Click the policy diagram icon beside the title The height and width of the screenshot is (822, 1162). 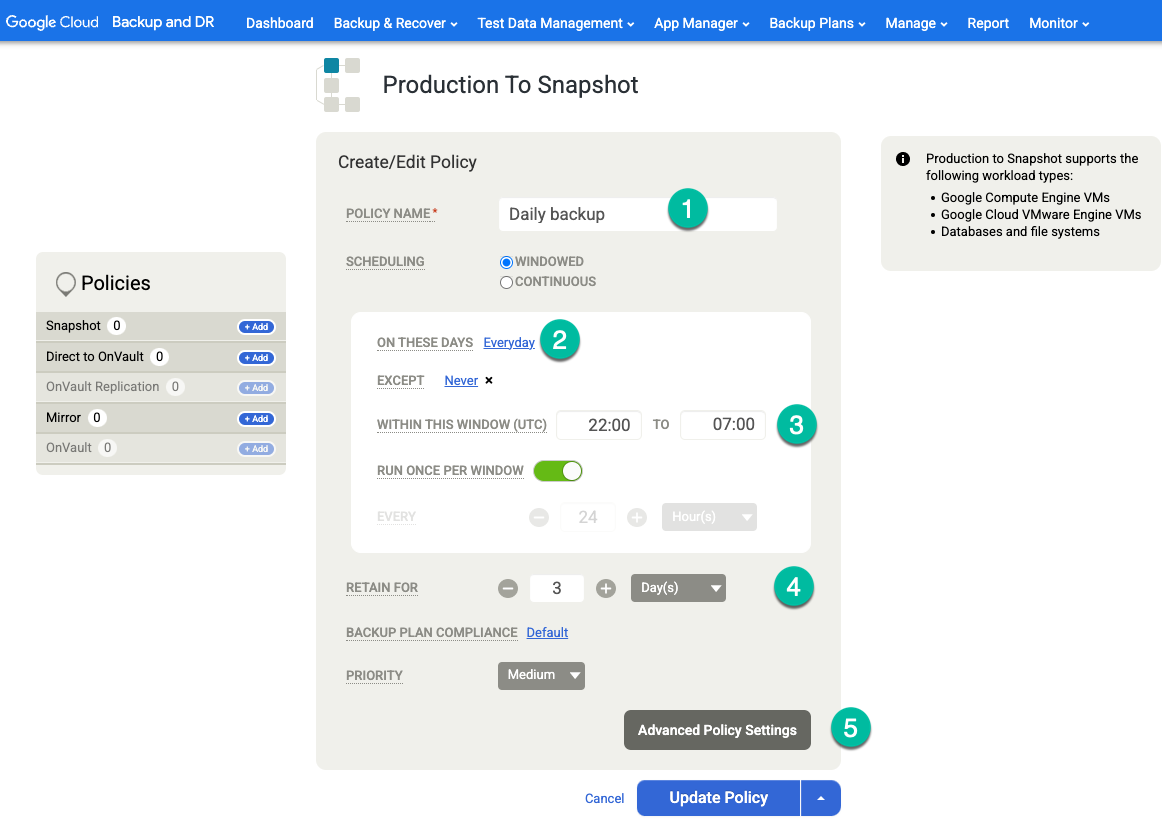tap(339, 84)
